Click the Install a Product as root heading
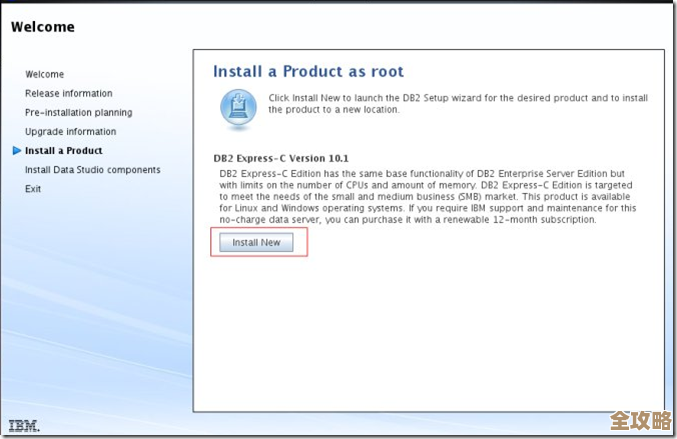The image size is (677, 439). tap(308, 71)
